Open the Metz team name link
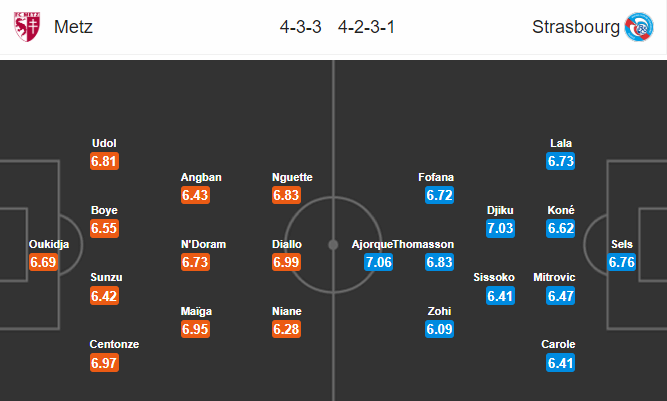The width and height of the screenshot is (667, 401). tap(73, 27)
